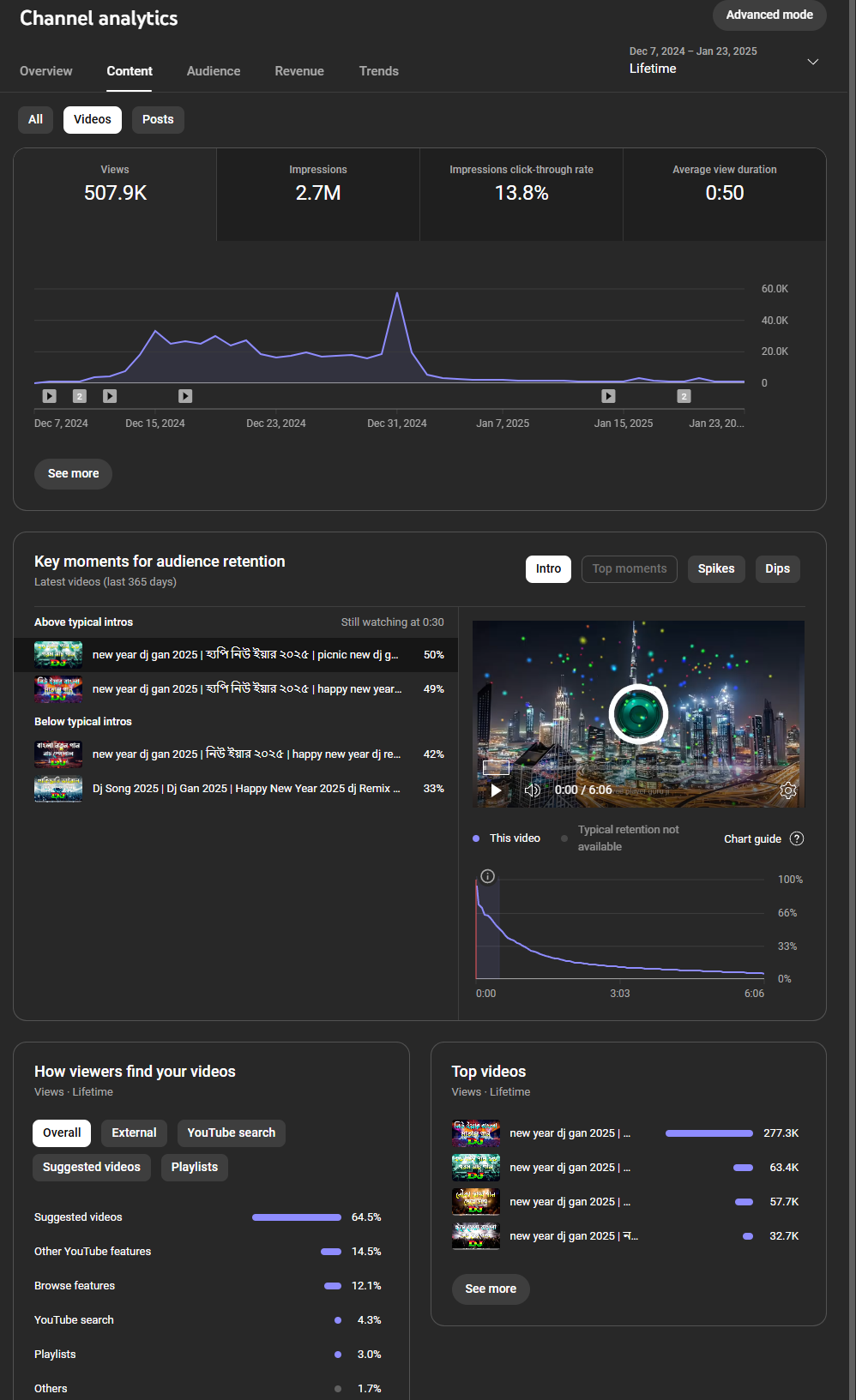Screen dimensions: 856x1400
Task: Select the External traffic source chip
Action: point(134,1133)
